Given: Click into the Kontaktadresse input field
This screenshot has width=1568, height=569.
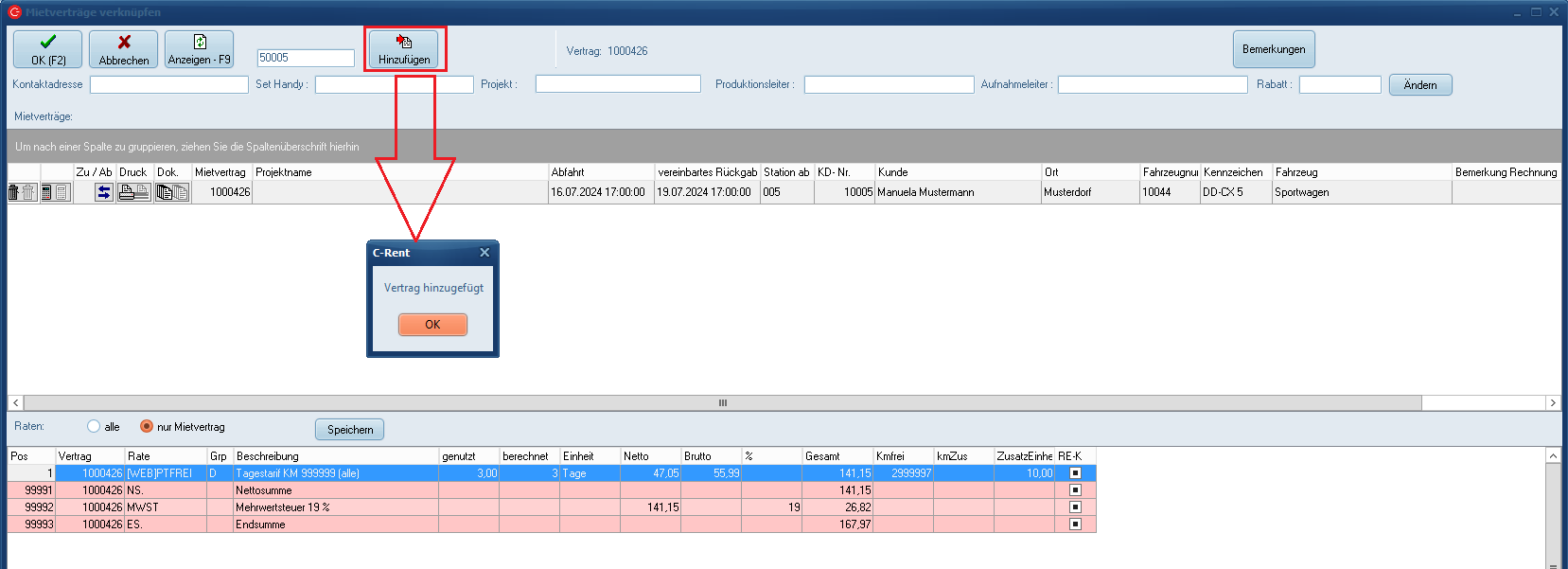Looking at the screenshot, I should pos(168,85).
